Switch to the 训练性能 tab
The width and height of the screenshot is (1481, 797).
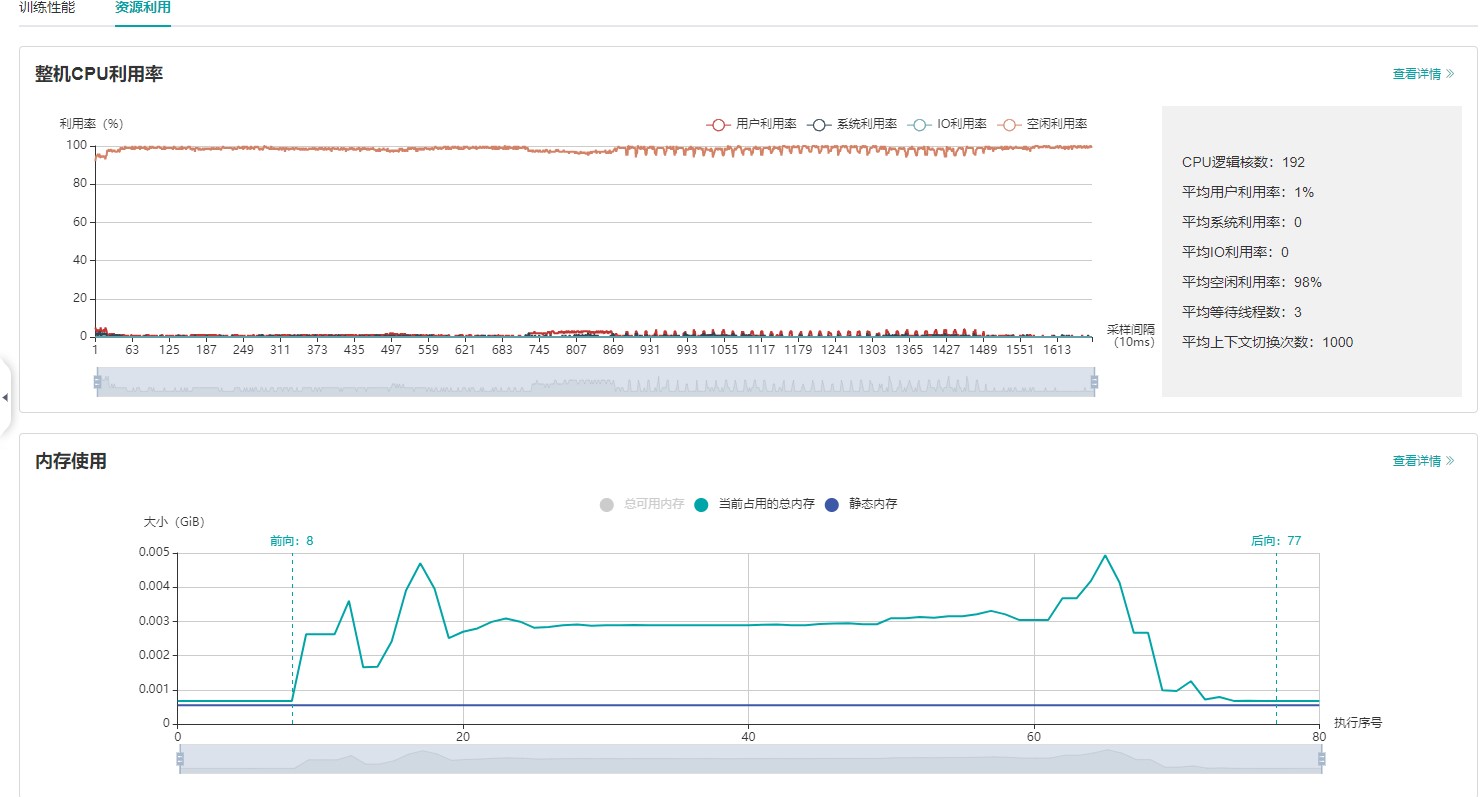47,7
